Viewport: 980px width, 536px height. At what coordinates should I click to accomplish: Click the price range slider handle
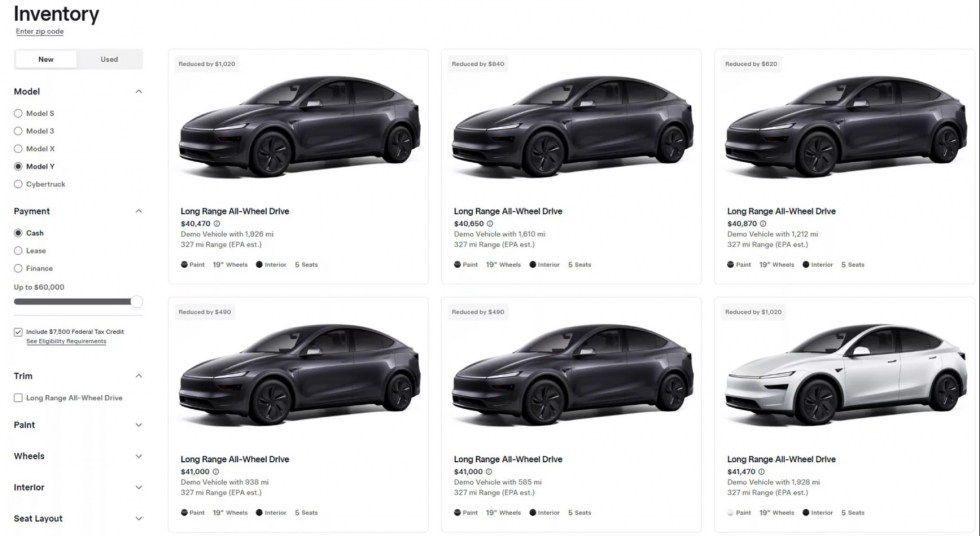click(136, 301)
